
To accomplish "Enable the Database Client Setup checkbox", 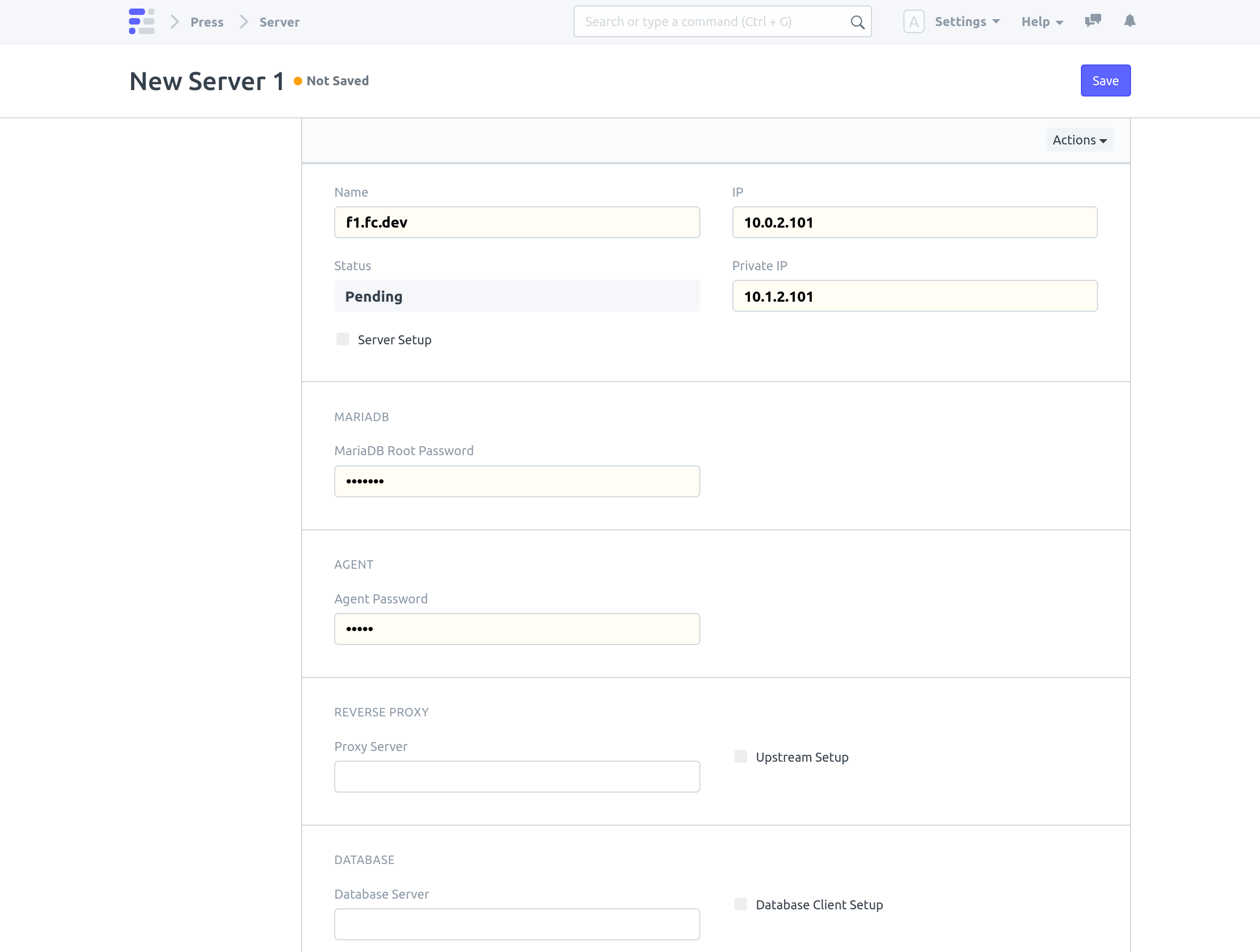I will (740, 903).
